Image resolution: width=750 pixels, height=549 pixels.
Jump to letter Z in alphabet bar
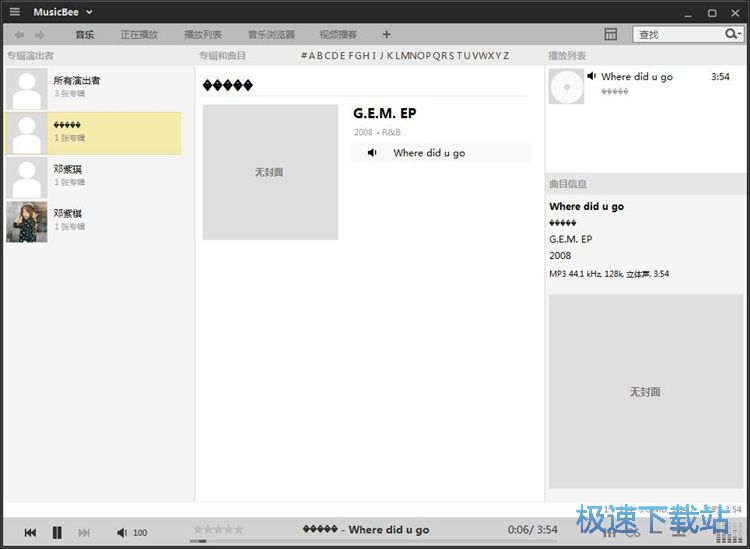pos(506,55)
